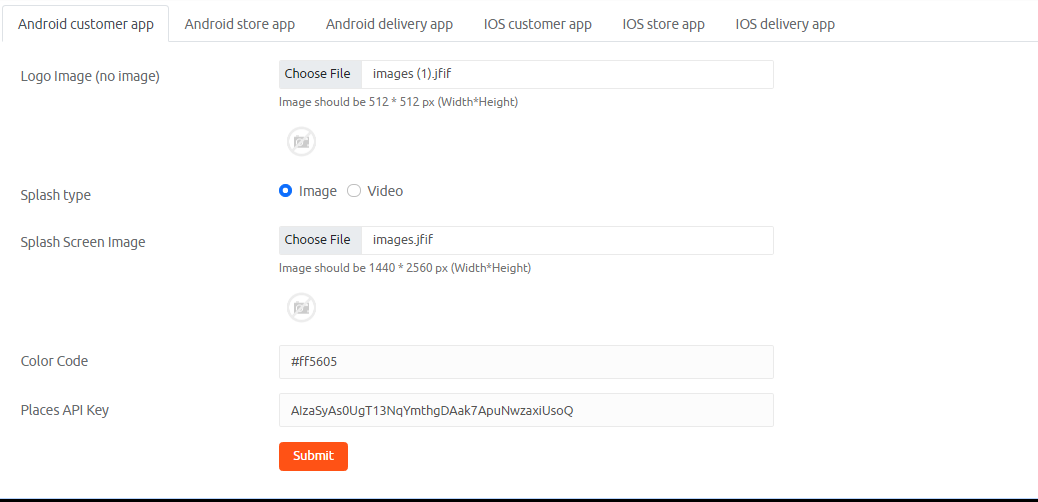Image resolution: width=1038 pixels, height=502 pixels.
Task: Submit the app settings form
Action: [x=313, y=456]
